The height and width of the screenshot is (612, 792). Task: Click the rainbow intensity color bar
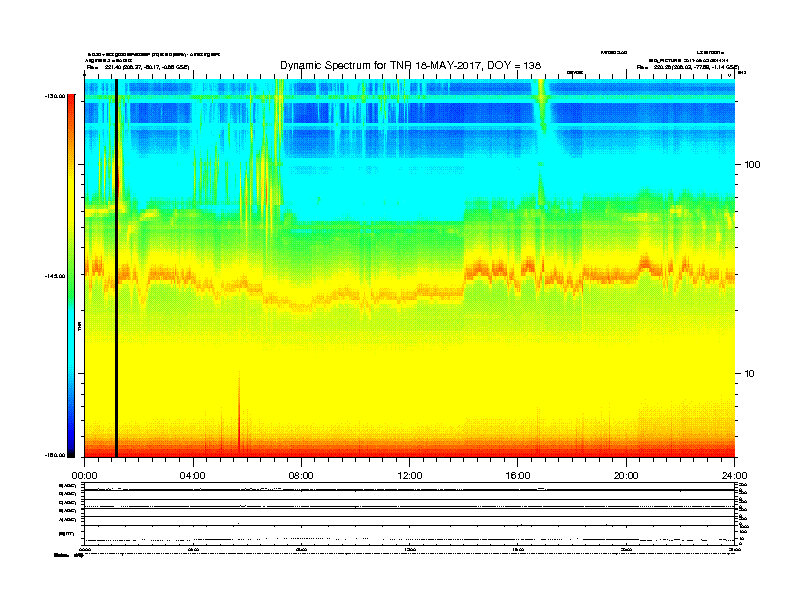pos(71,276)
